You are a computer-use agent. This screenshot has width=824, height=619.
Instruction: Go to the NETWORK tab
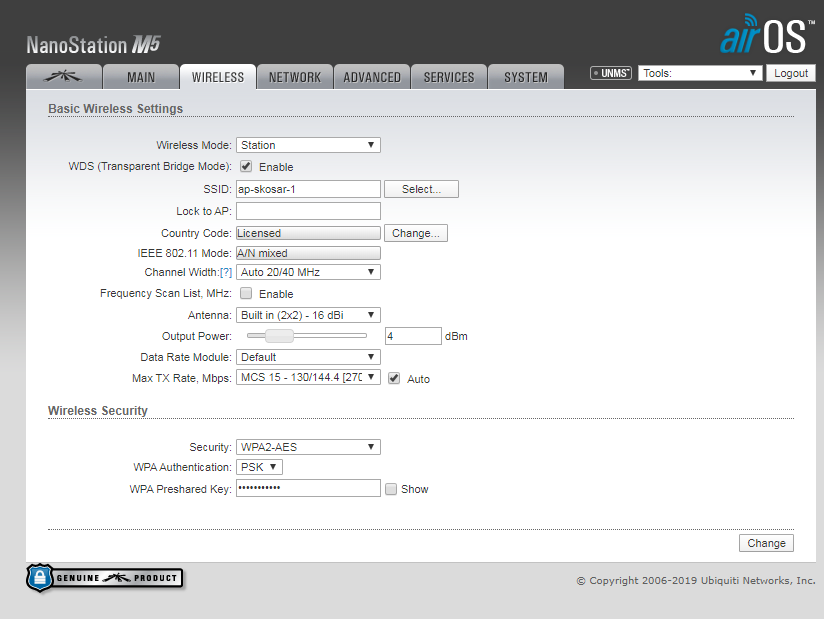(295, 77)
